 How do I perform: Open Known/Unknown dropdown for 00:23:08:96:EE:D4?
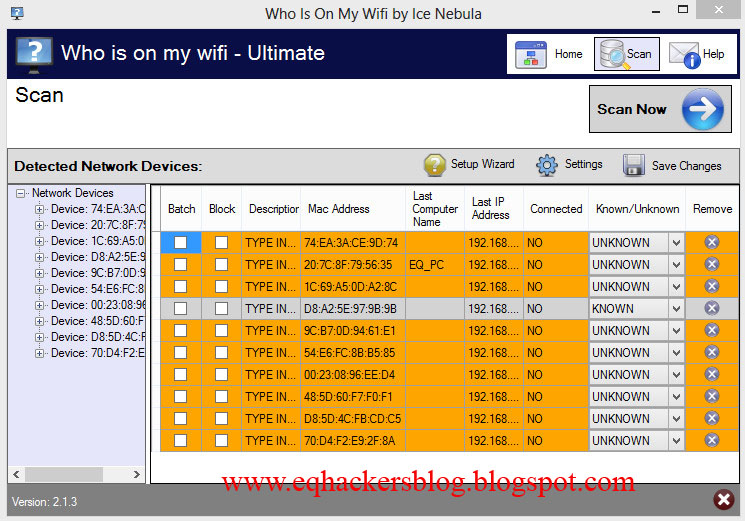click(676, 375)
